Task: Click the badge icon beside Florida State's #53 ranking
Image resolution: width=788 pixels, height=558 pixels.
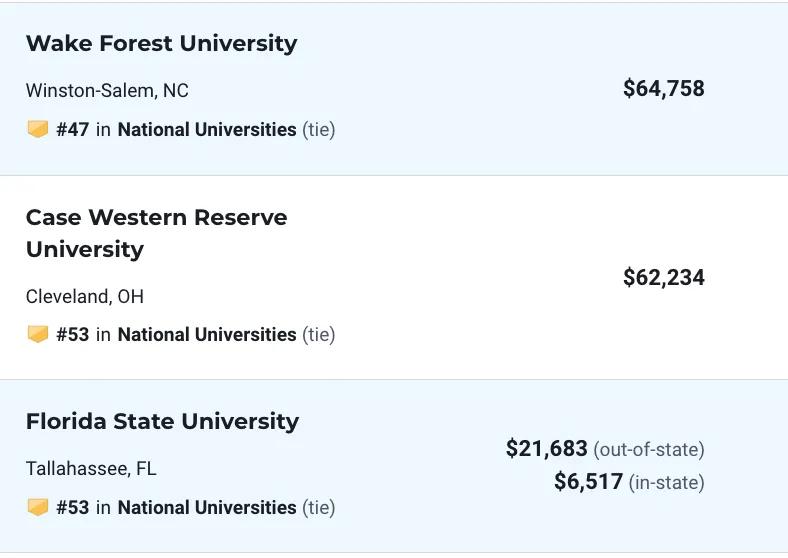Action: 38,507
